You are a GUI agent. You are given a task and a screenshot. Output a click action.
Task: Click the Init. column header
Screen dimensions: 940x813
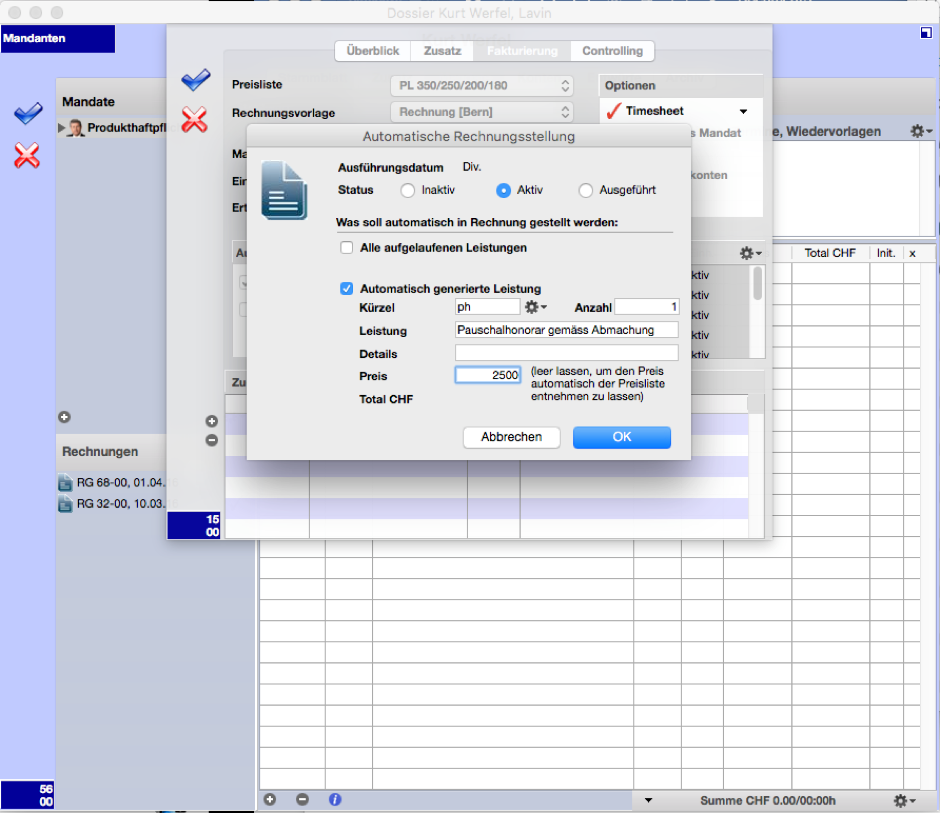pyautogui.click(x=885, y=253)
